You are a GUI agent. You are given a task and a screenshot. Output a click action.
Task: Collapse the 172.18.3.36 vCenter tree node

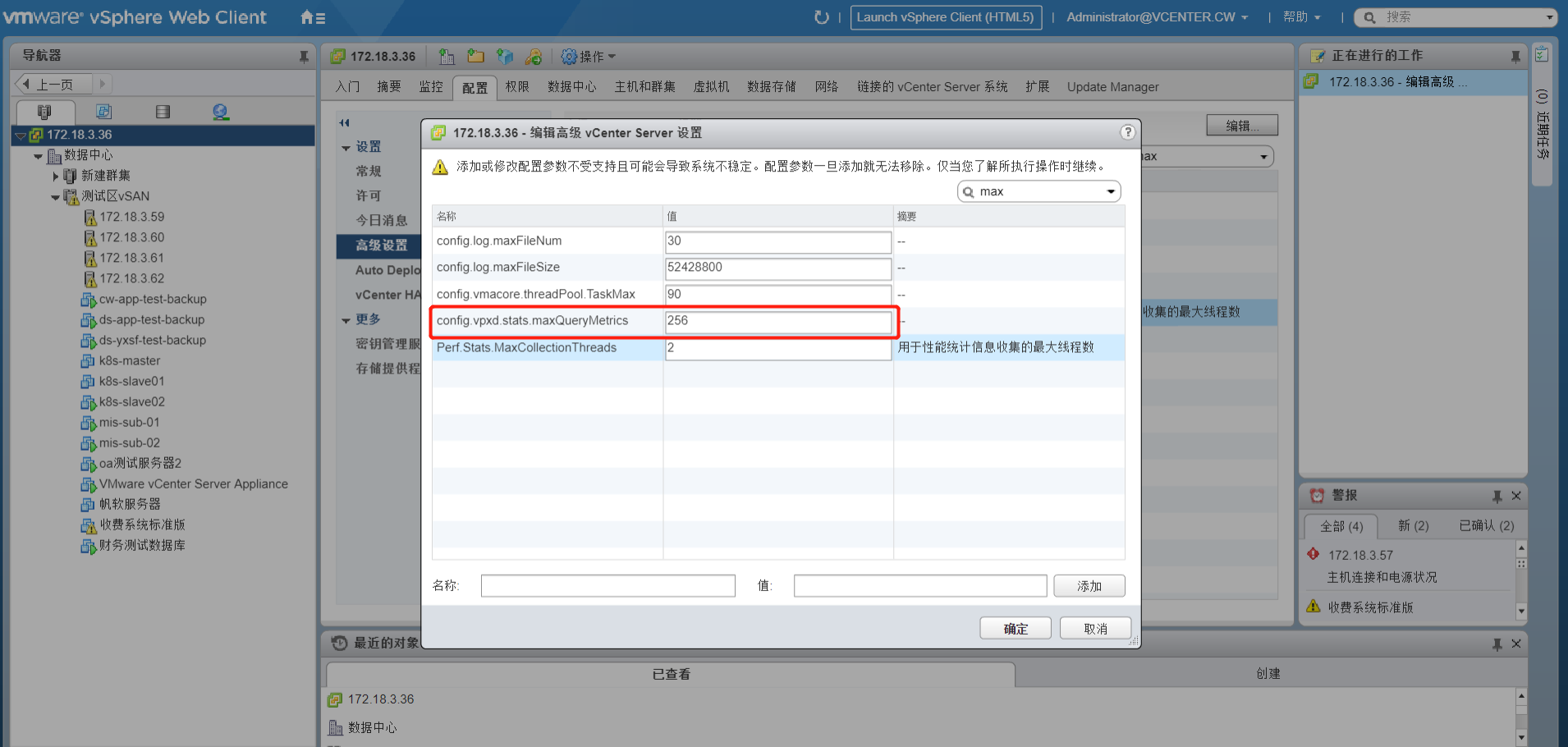tap(21, 135)
